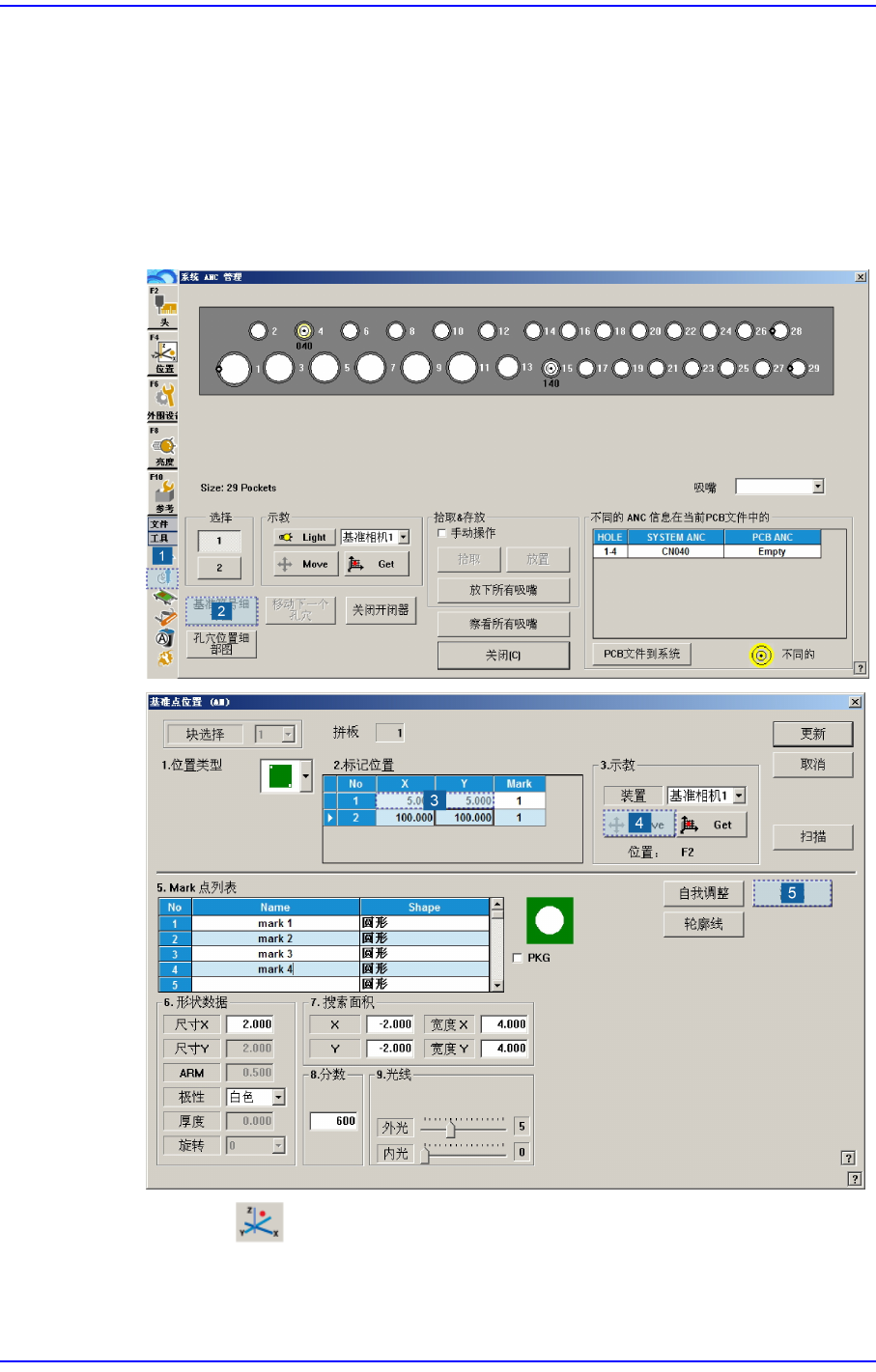
Task: Click PCB文件到系统 button
Action: pos(641,654)
